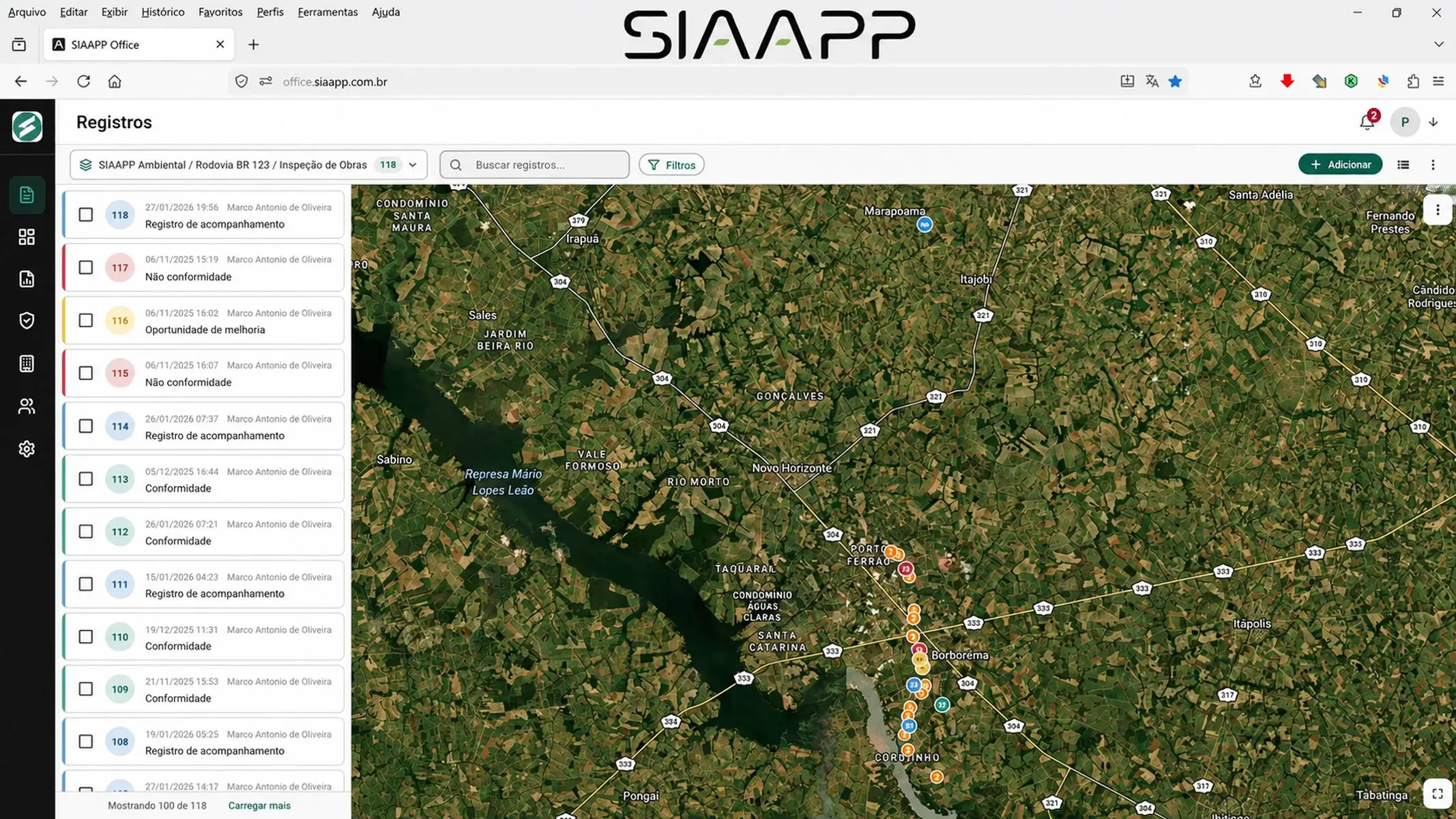Reload the page in browser

(83, 81)
